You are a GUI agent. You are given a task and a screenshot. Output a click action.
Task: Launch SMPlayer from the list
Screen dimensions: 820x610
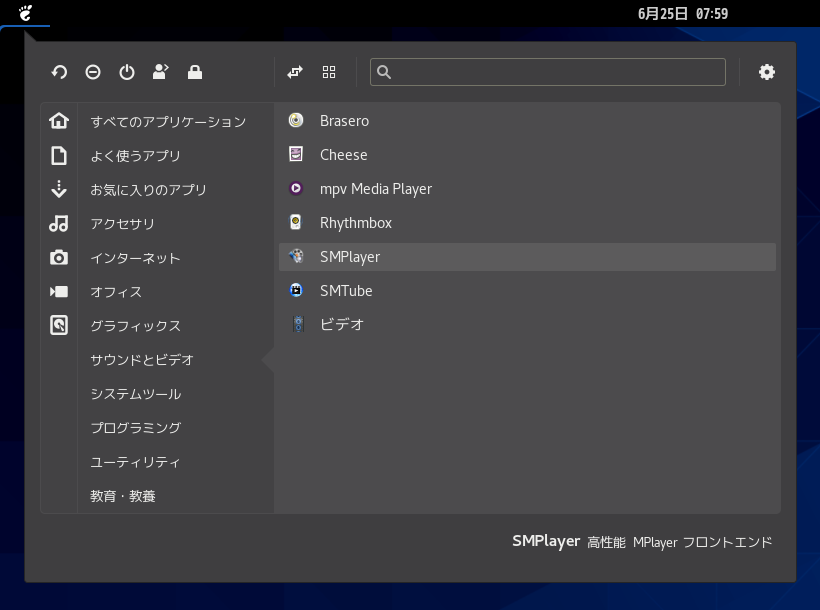click(527, 257)
